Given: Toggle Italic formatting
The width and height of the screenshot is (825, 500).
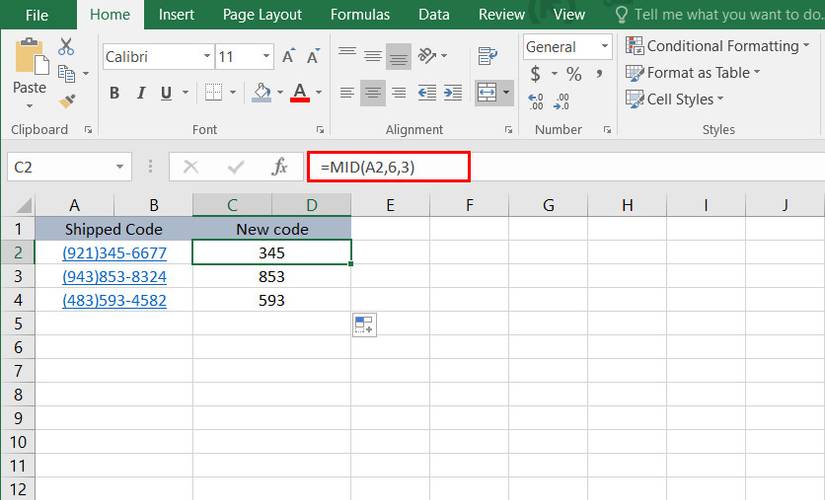Looking at the screenshot, I should [x=141, y=93].
